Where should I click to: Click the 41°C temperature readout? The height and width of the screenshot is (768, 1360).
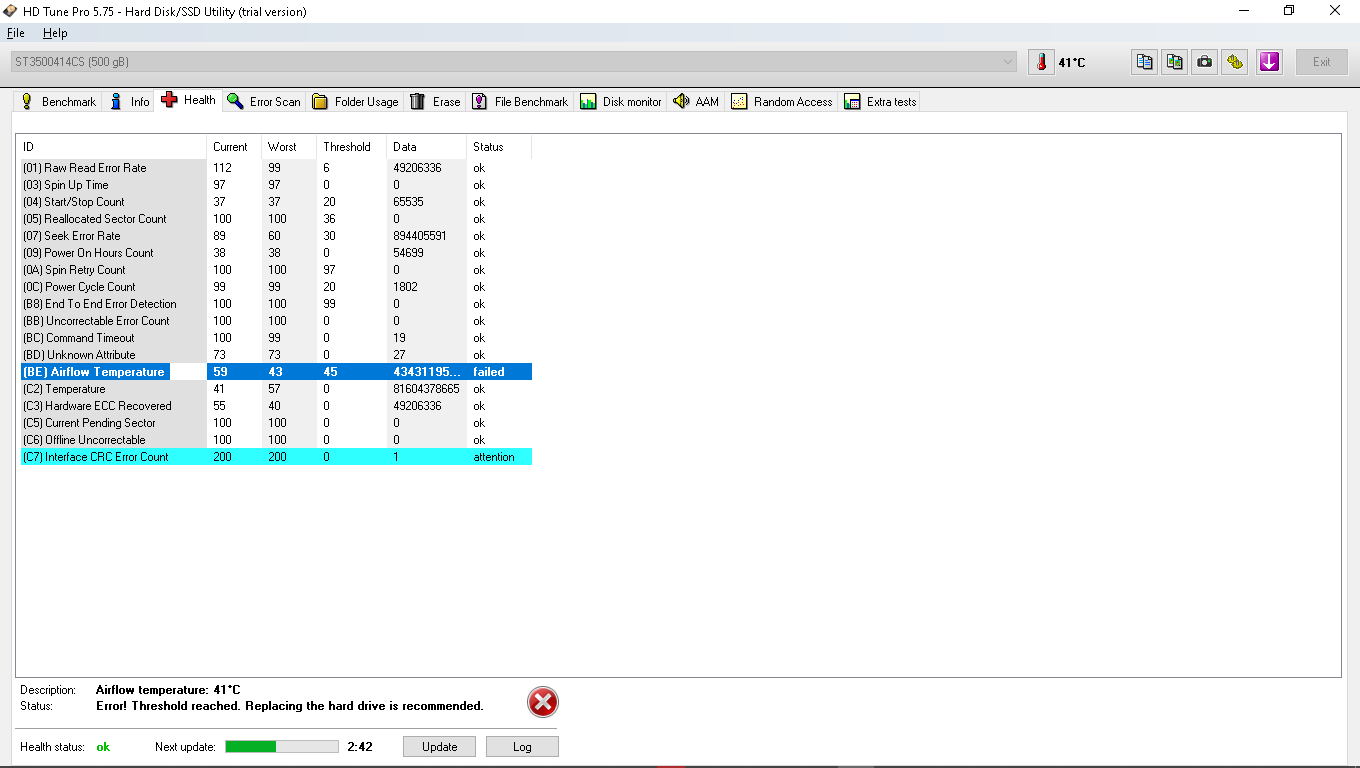click(1072, 63)
